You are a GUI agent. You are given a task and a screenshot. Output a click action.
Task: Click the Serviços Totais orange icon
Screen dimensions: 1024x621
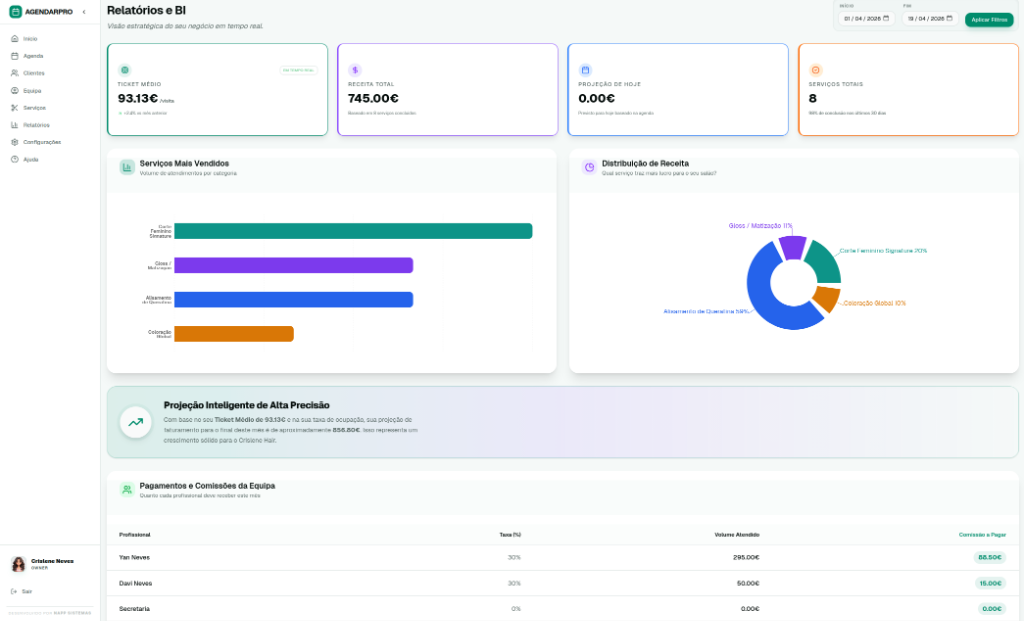pos(816,70)
